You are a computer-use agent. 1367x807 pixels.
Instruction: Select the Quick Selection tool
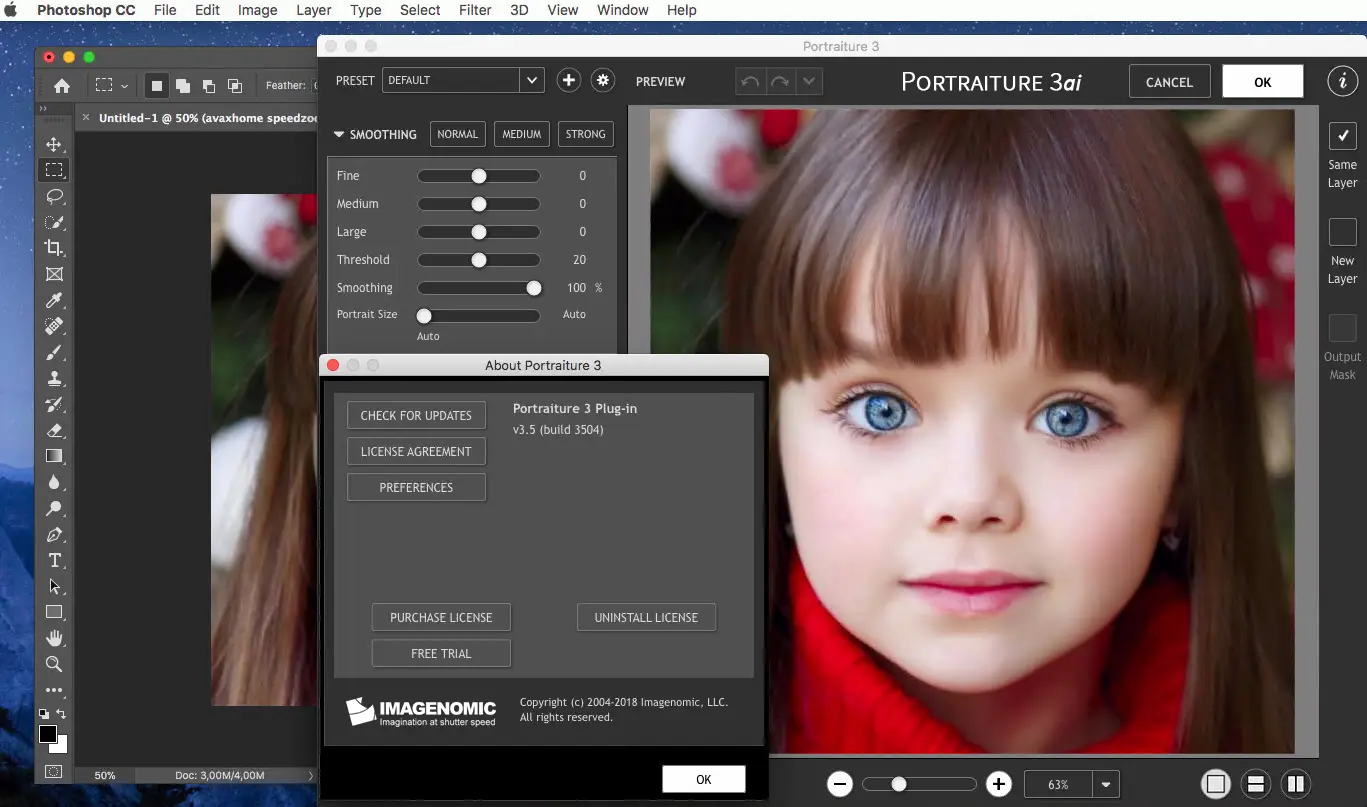[x=54, y=222]
